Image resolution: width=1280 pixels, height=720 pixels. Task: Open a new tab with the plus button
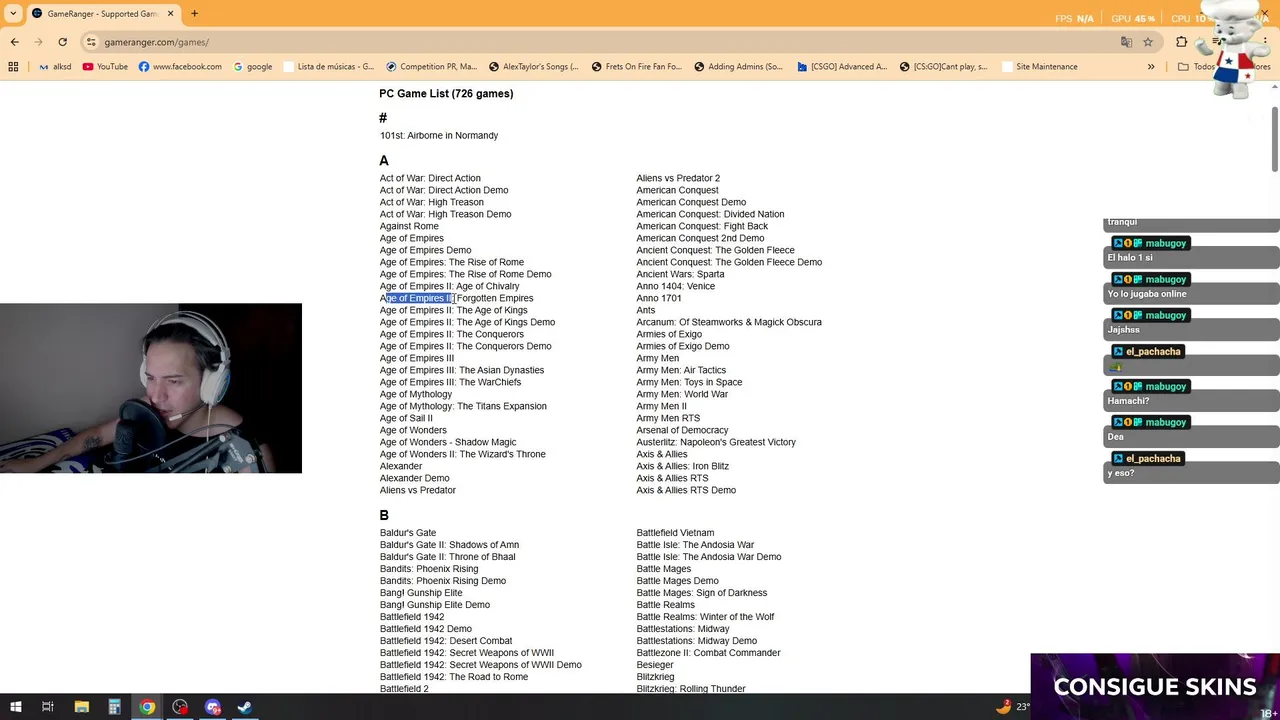pyautogui.click(x=194, y=14)
